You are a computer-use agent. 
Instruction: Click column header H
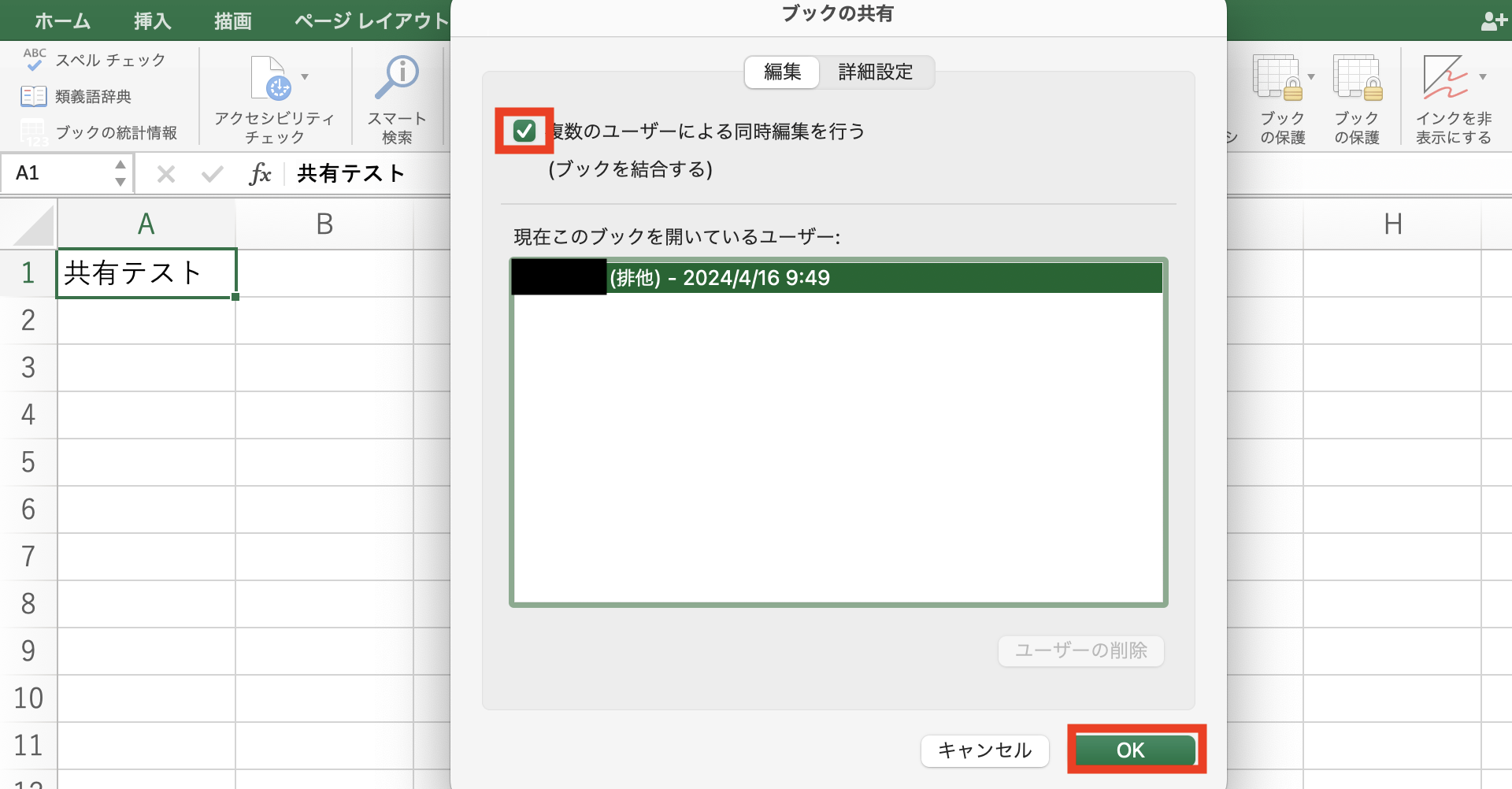click(1392, 224)
